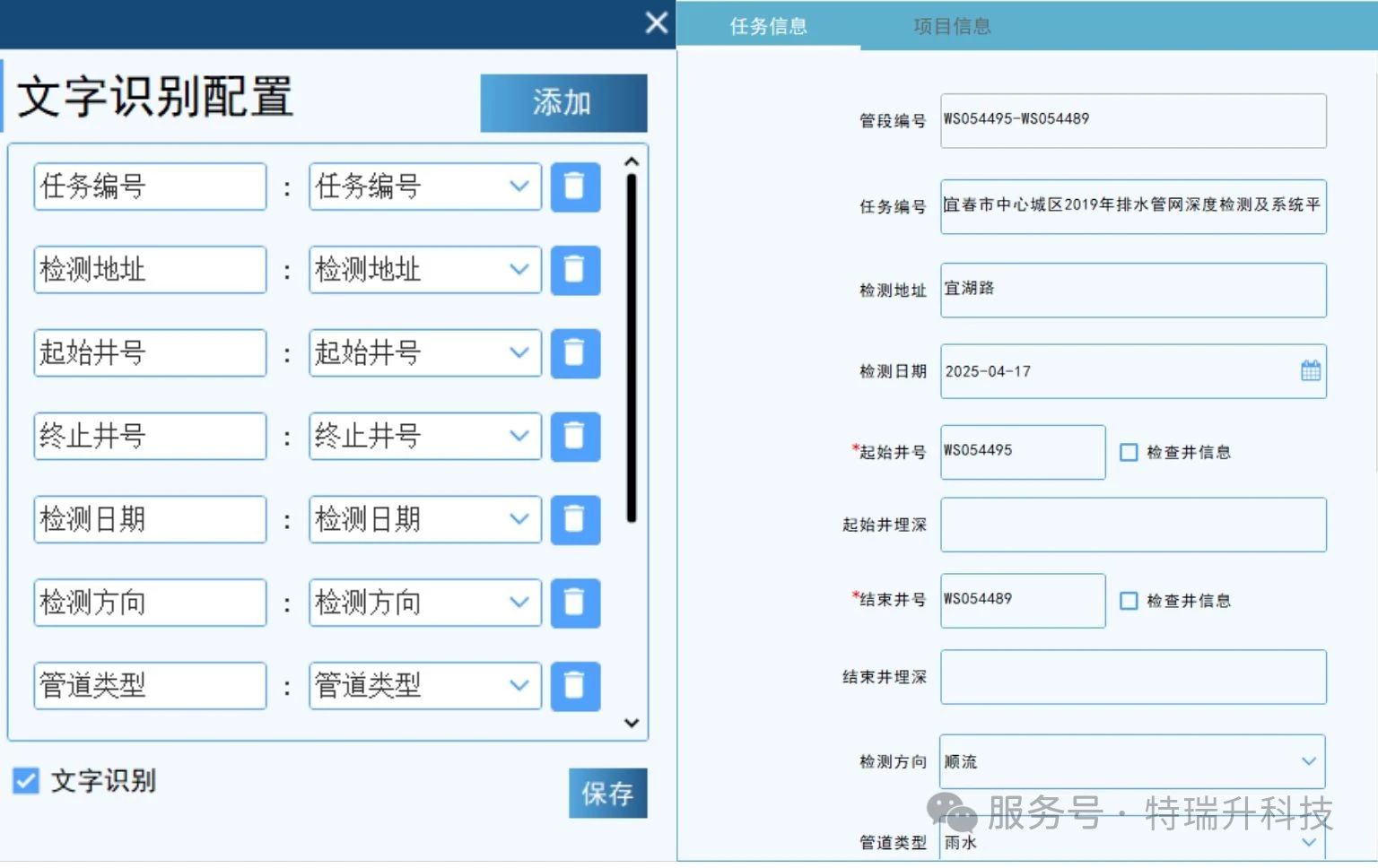Image resolution: width=1378 pixels, height=868 pixels.
Task: Check 检查井信息 next to 起始井号
Action: [1129, 453]
